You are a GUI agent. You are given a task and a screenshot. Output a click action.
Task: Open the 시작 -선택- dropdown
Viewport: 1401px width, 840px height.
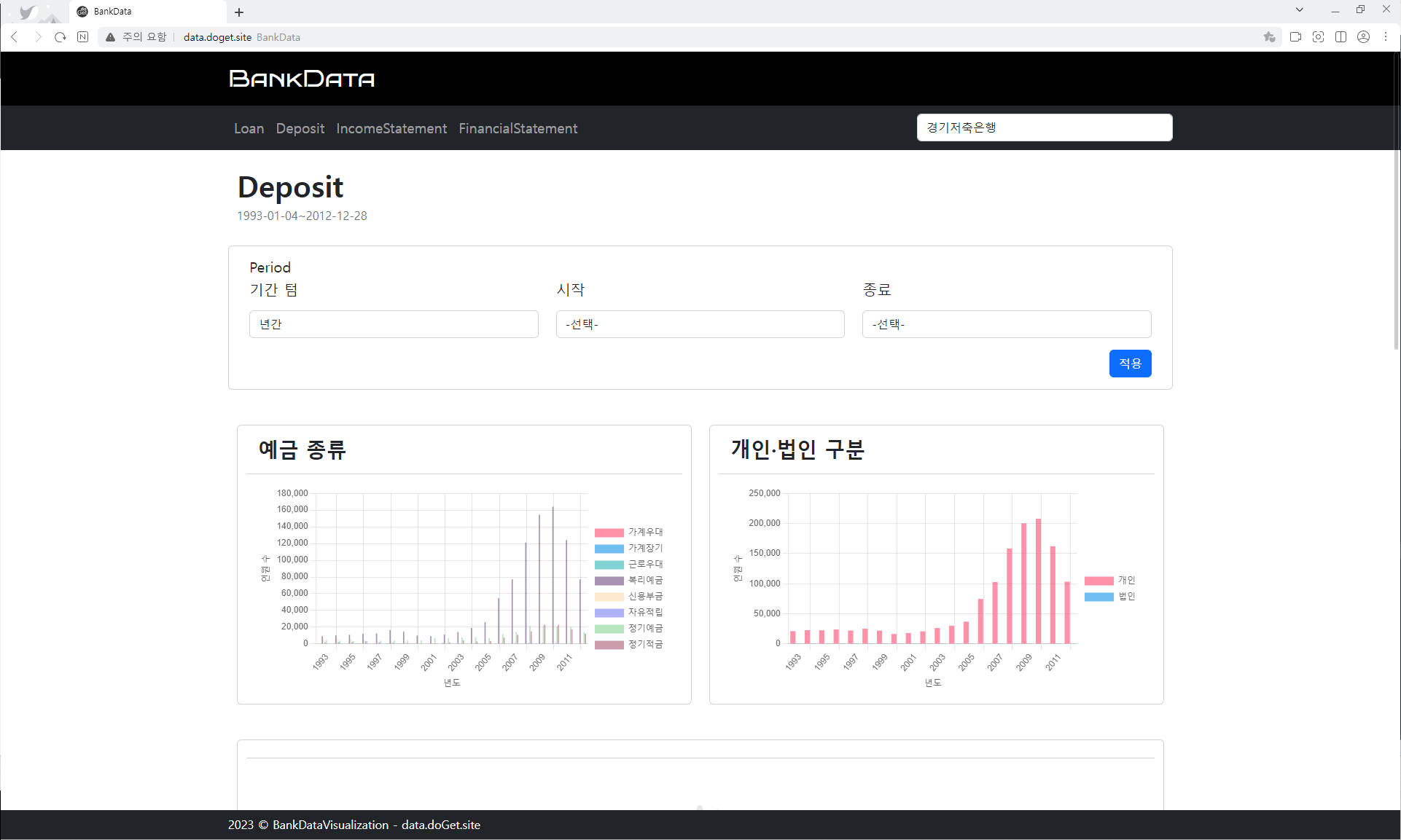(699, 324)
